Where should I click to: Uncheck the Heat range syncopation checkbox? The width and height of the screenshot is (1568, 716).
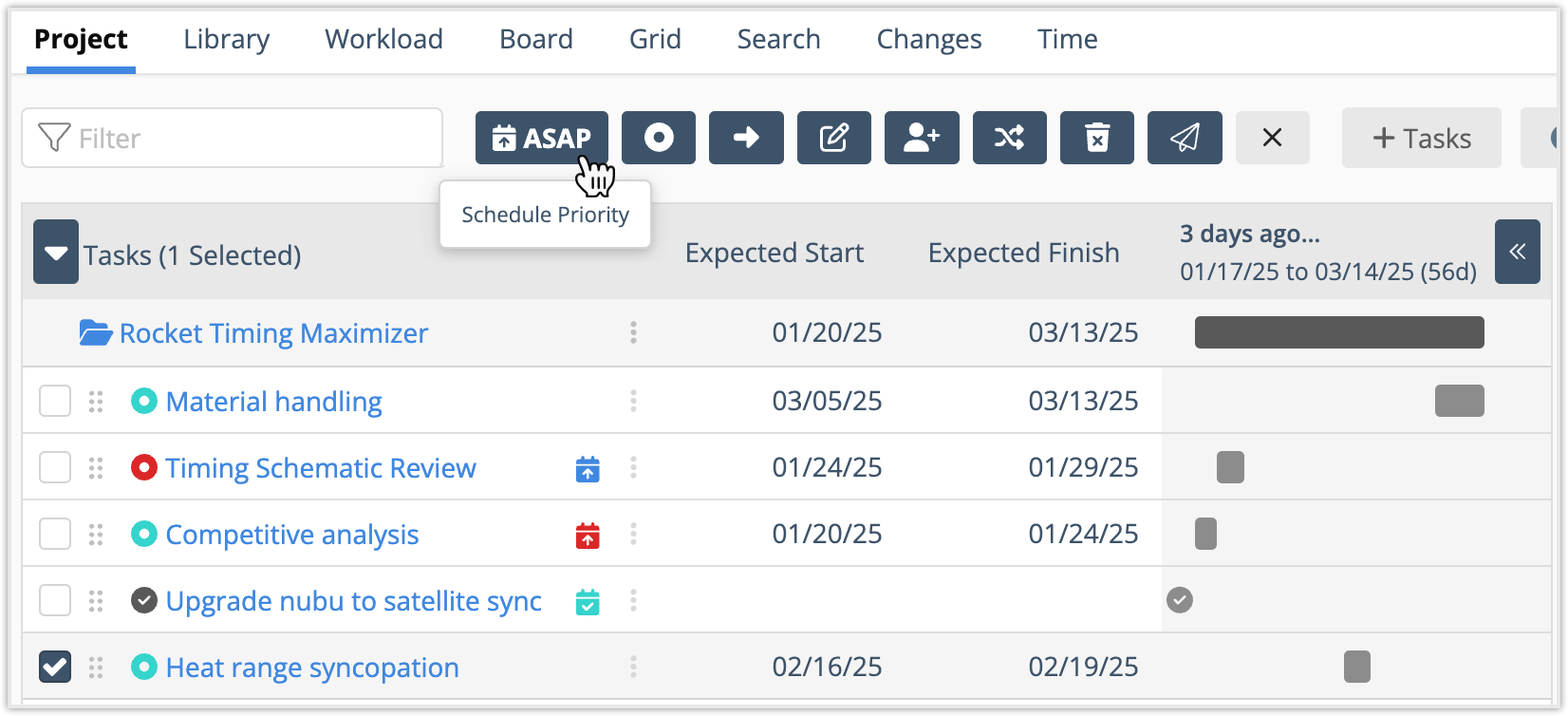55,668
